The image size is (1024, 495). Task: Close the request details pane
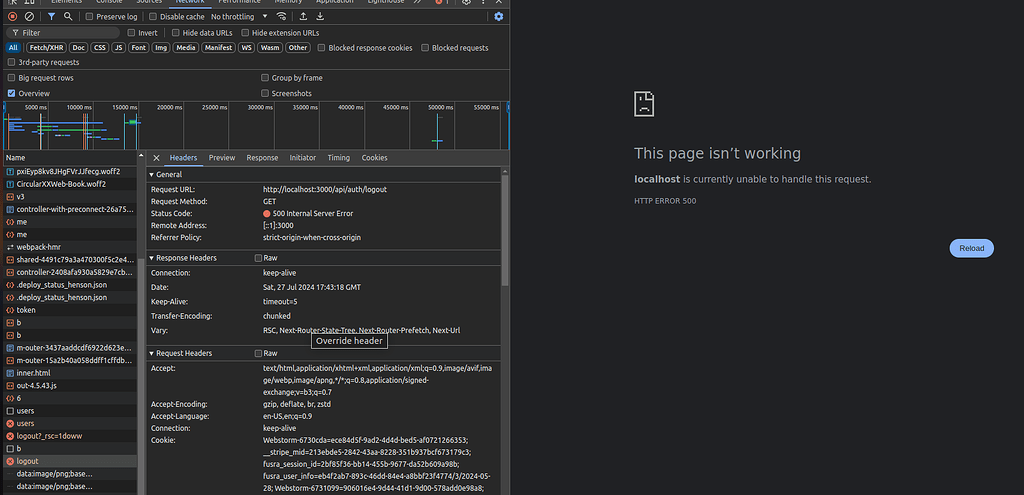[x=156, y=158]
